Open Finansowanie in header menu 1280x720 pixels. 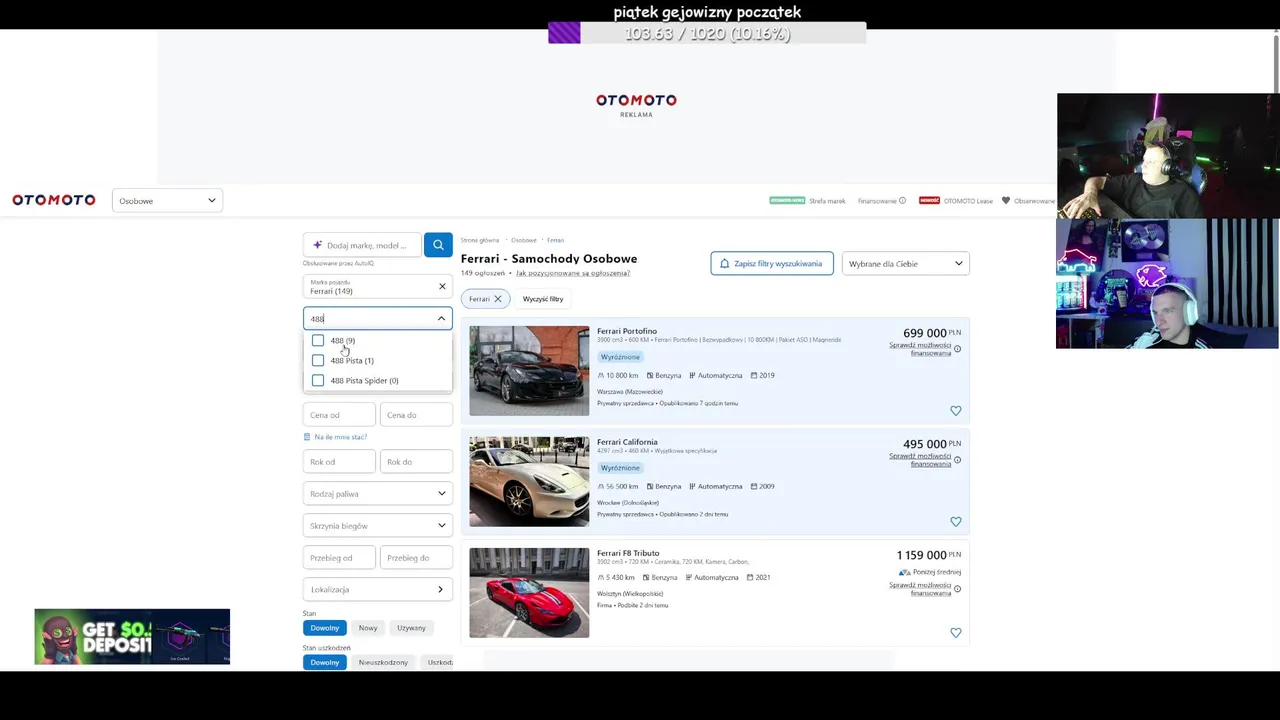[877, 201]
